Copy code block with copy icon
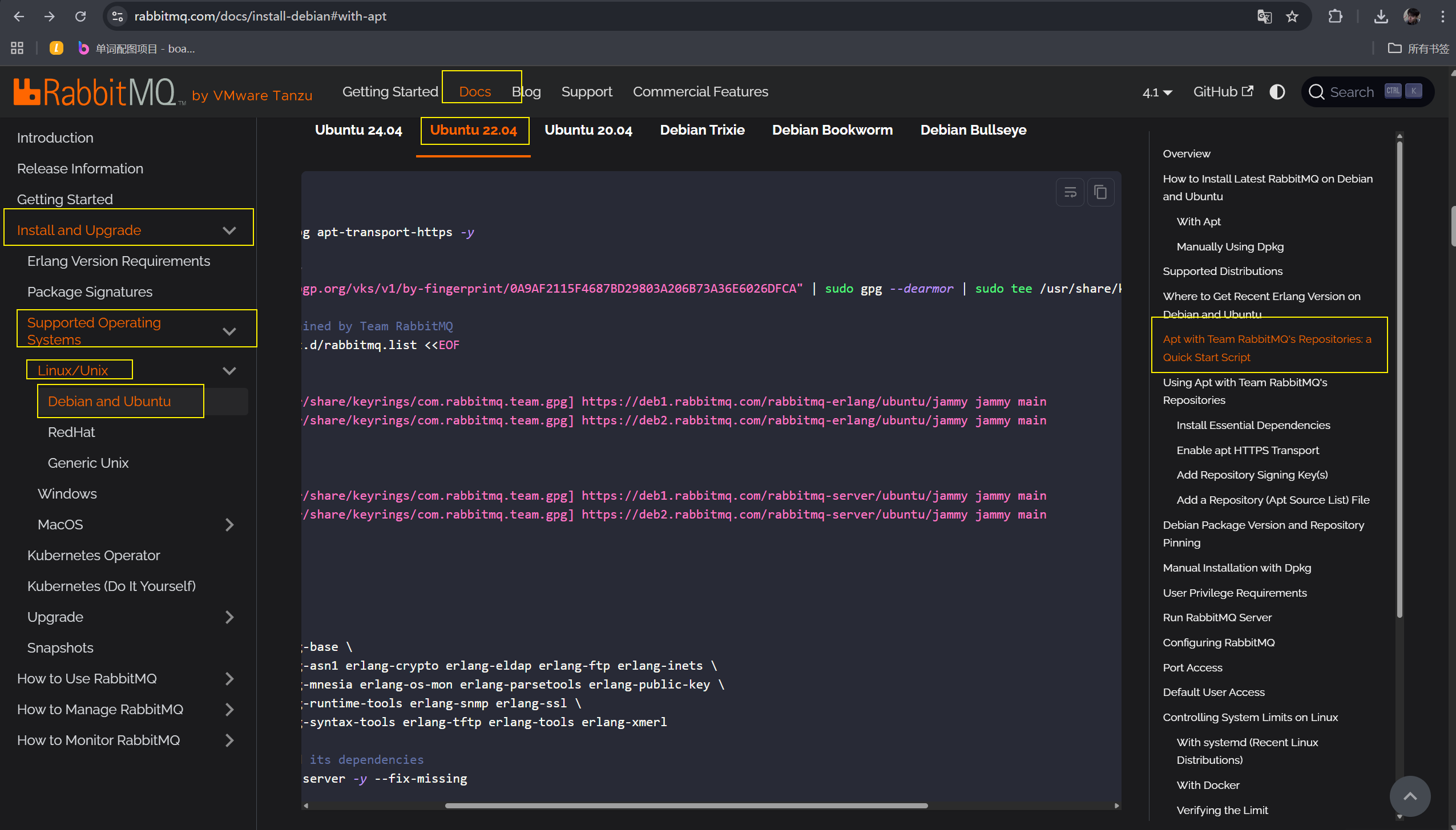 pos(1100,192)
